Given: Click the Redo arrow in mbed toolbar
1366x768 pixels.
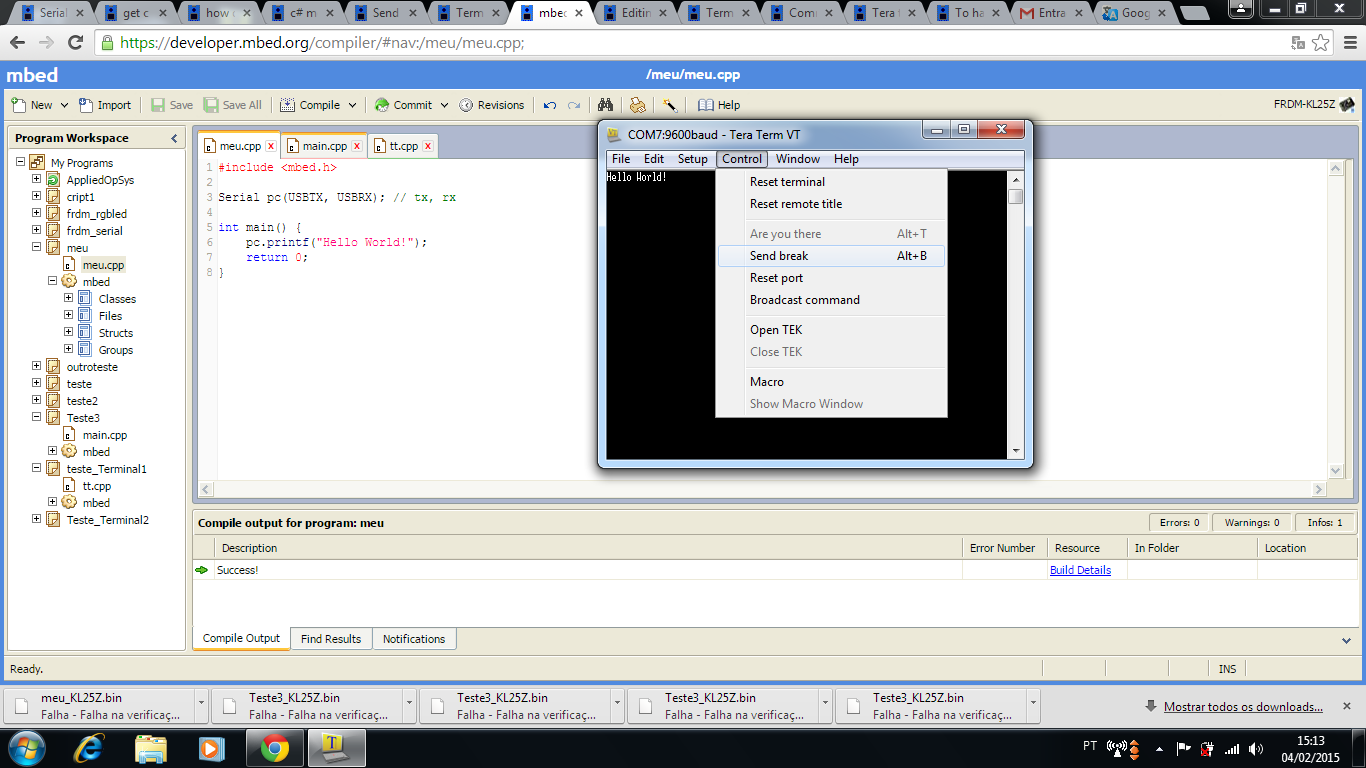Looking at the screenshot, I should click(x=574, y=105).
